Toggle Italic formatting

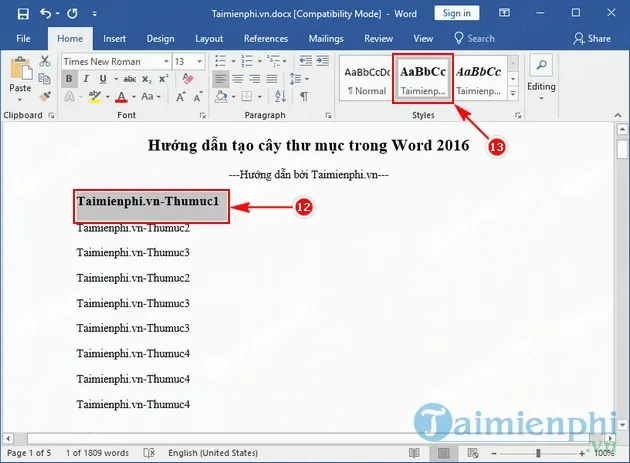[86, 79]
